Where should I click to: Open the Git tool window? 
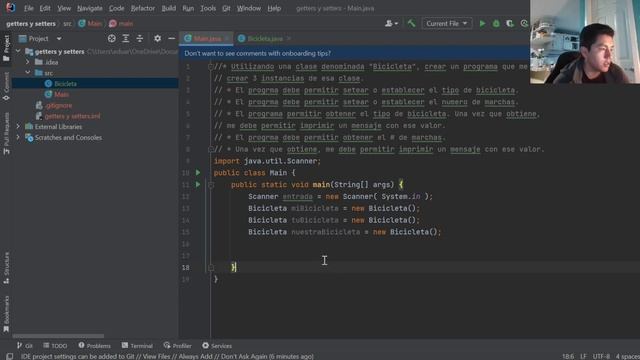tap(24, 346)
